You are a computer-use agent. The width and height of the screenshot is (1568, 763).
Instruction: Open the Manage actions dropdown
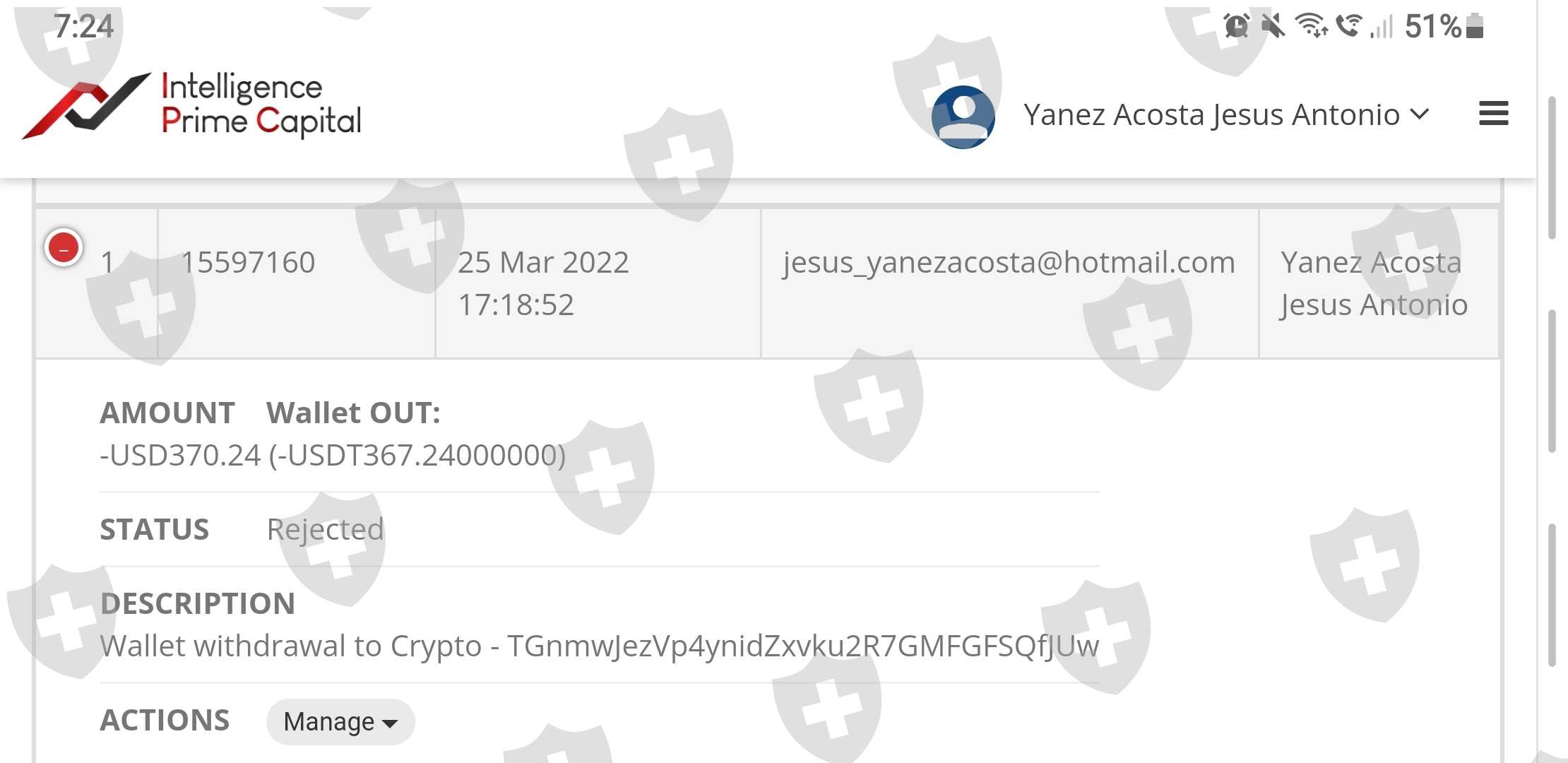[340, 721]
